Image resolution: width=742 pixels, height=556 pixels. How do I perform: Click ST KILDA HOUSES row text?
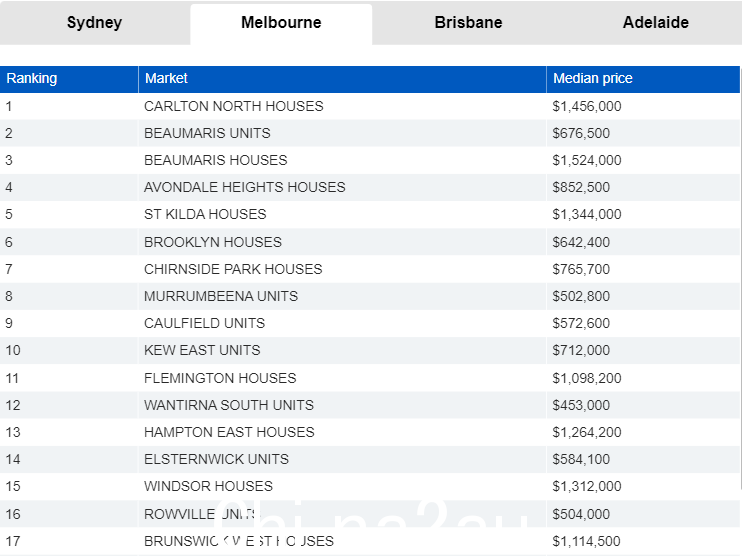pyautogui.click(x=205, y=214)
